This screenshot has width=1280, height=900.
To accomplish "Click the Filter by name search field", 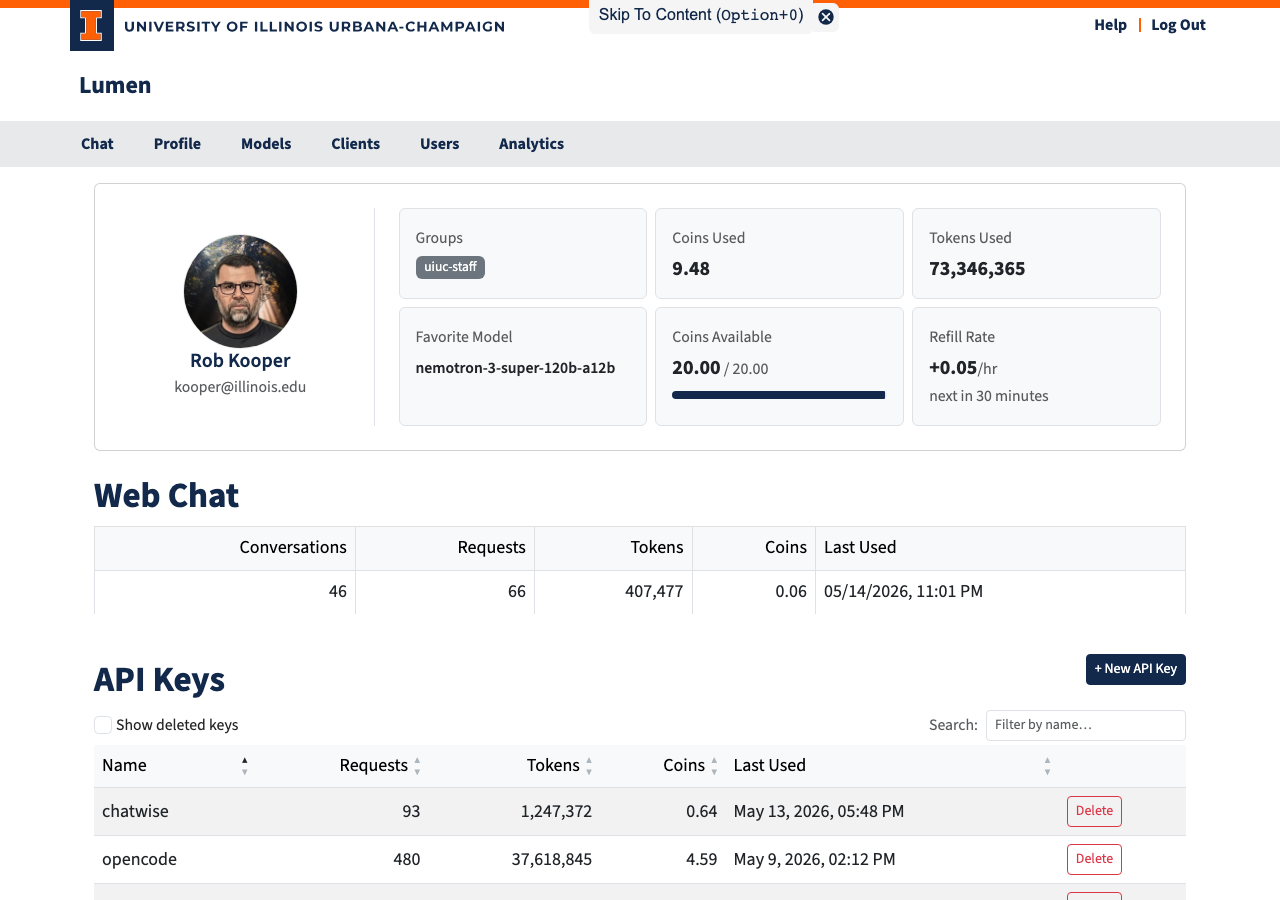I will [x=1085, y=725].
